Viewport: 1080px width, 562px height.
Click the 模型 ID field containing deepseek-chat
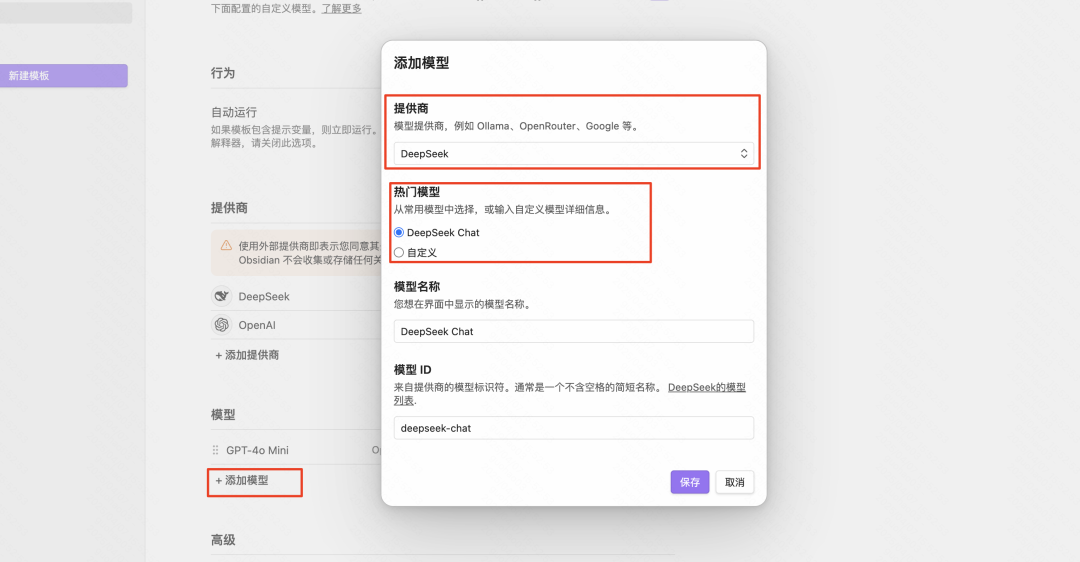[573, 428]
